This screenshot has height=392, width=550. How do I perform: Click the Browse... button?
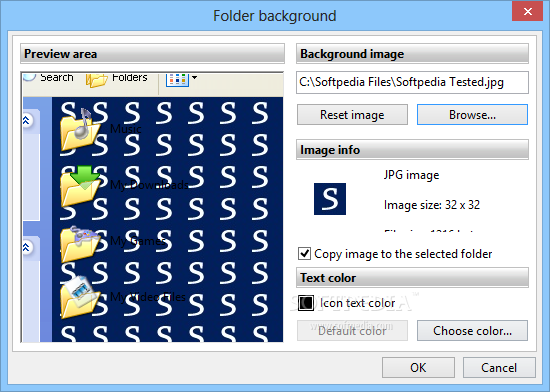click(x=472, y=115)
